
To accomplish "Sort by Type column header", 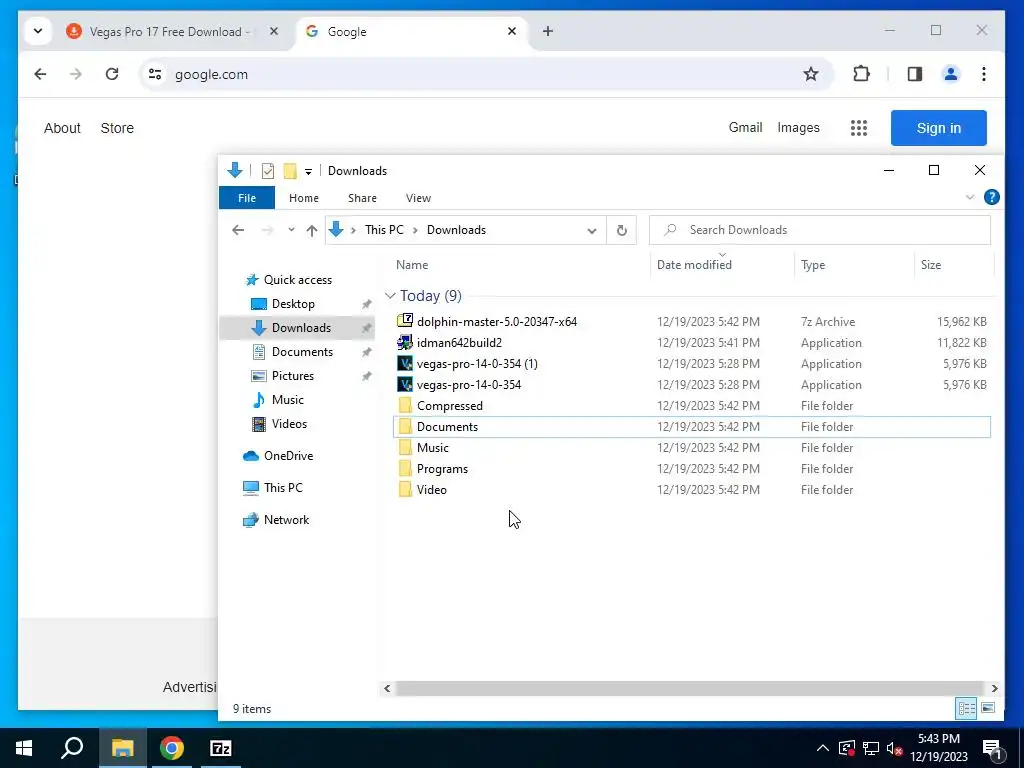I will tap(813, 264).
